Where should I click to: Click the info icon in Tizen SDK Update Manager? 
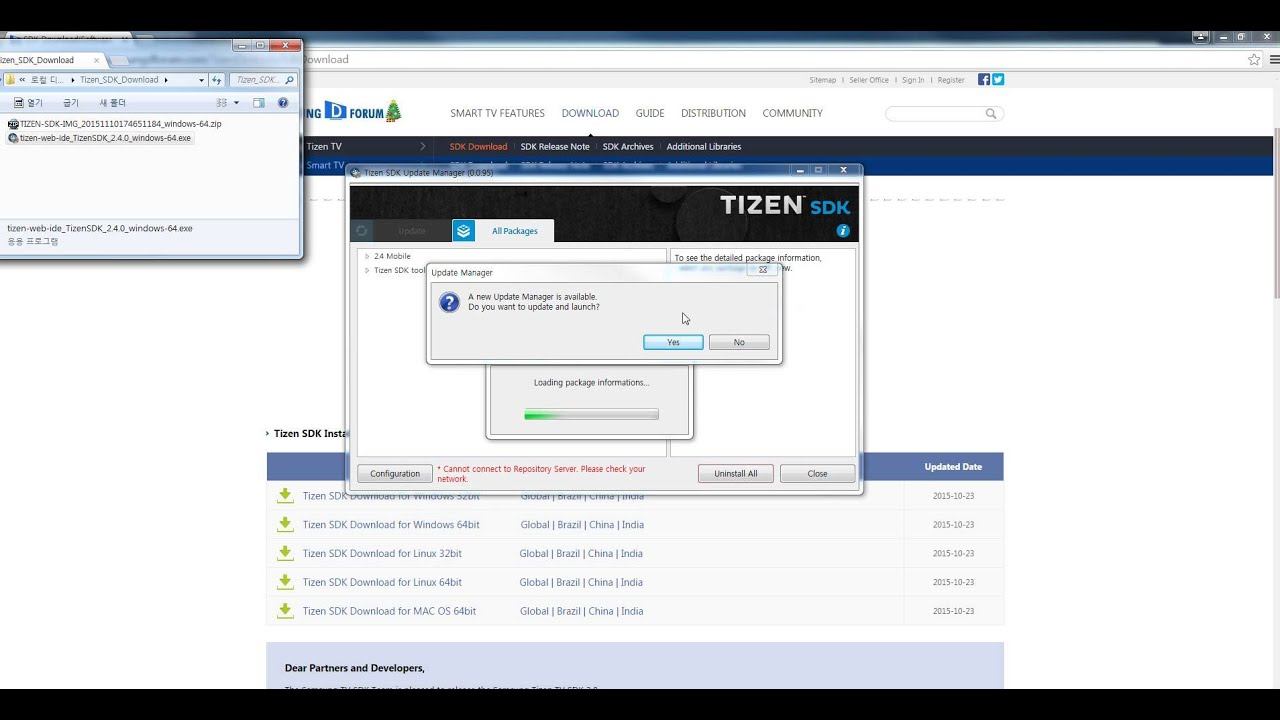pyautogui.click(x=842, y=231)
